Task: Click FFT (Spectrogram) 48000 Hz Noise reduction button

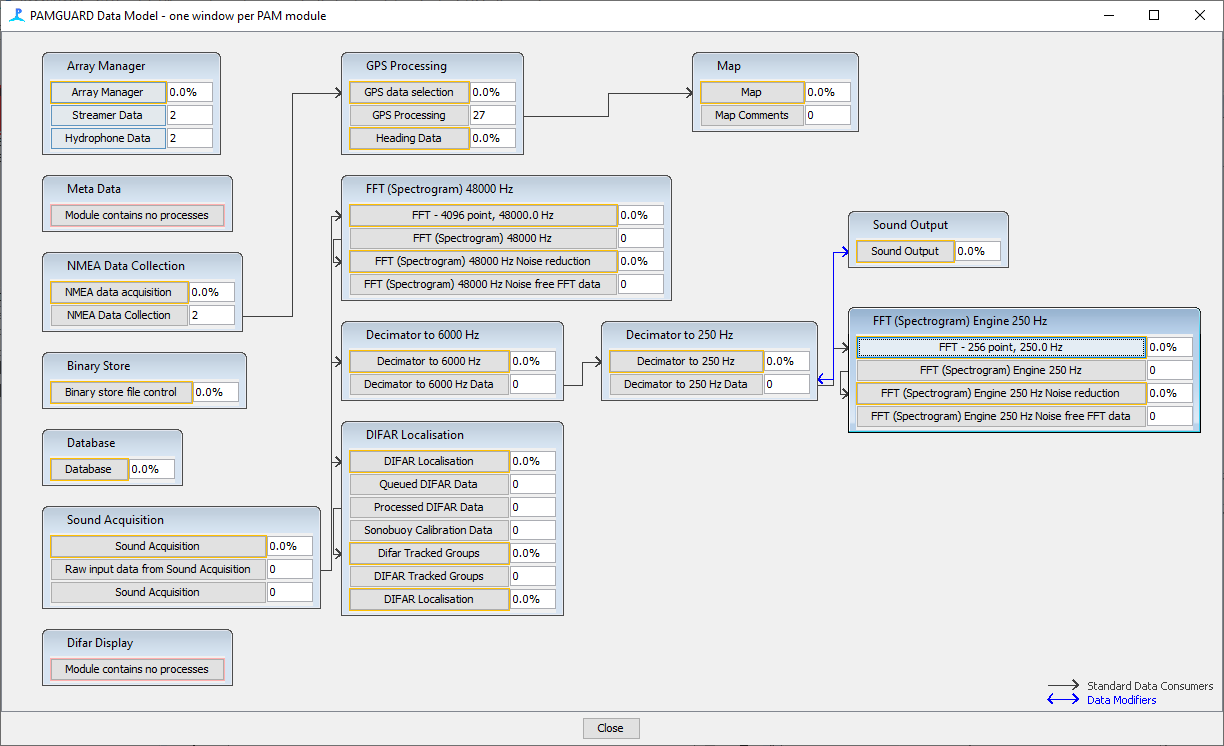Action: pos(483,261)
